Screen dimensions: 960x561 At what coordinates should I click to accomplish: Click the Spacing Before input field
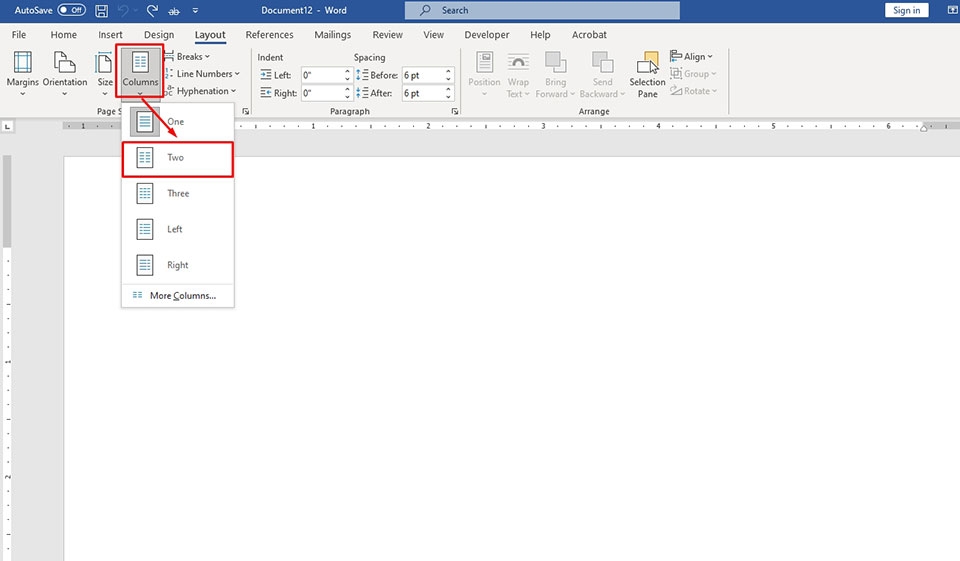[x=422, y=75]
